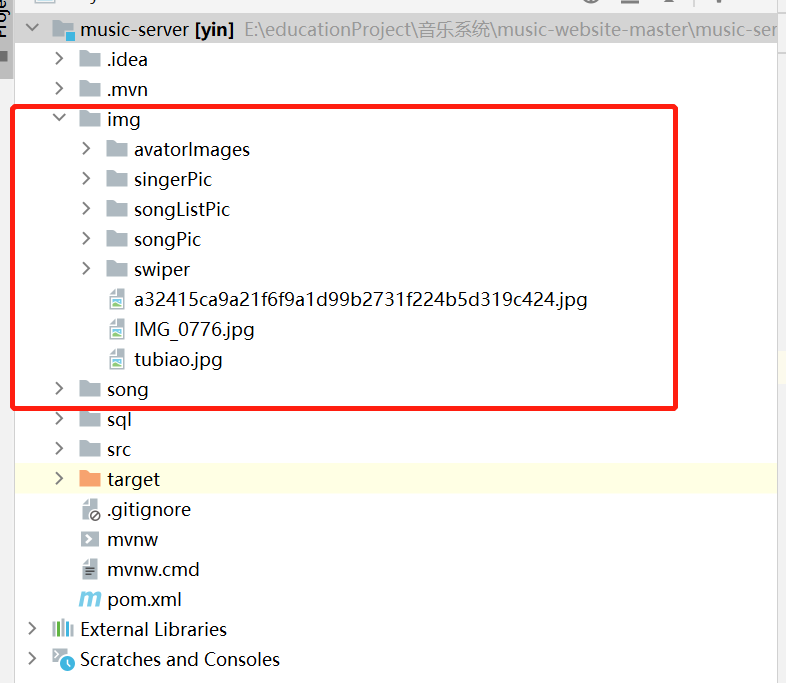Viewport: 786px width, 683px height.
Task: Select the songListPic folder name
Action: point(182,209)
